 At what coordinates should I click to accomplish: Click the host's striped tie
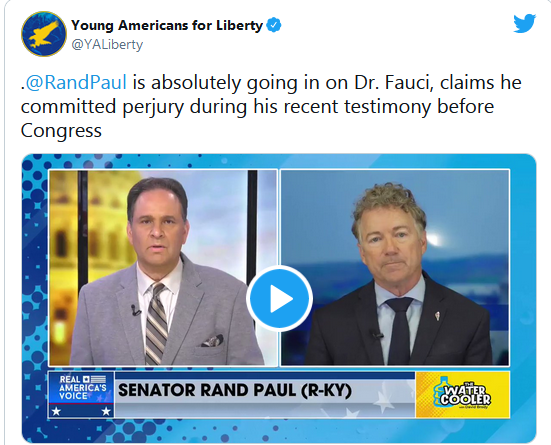(x=156, y=324)
